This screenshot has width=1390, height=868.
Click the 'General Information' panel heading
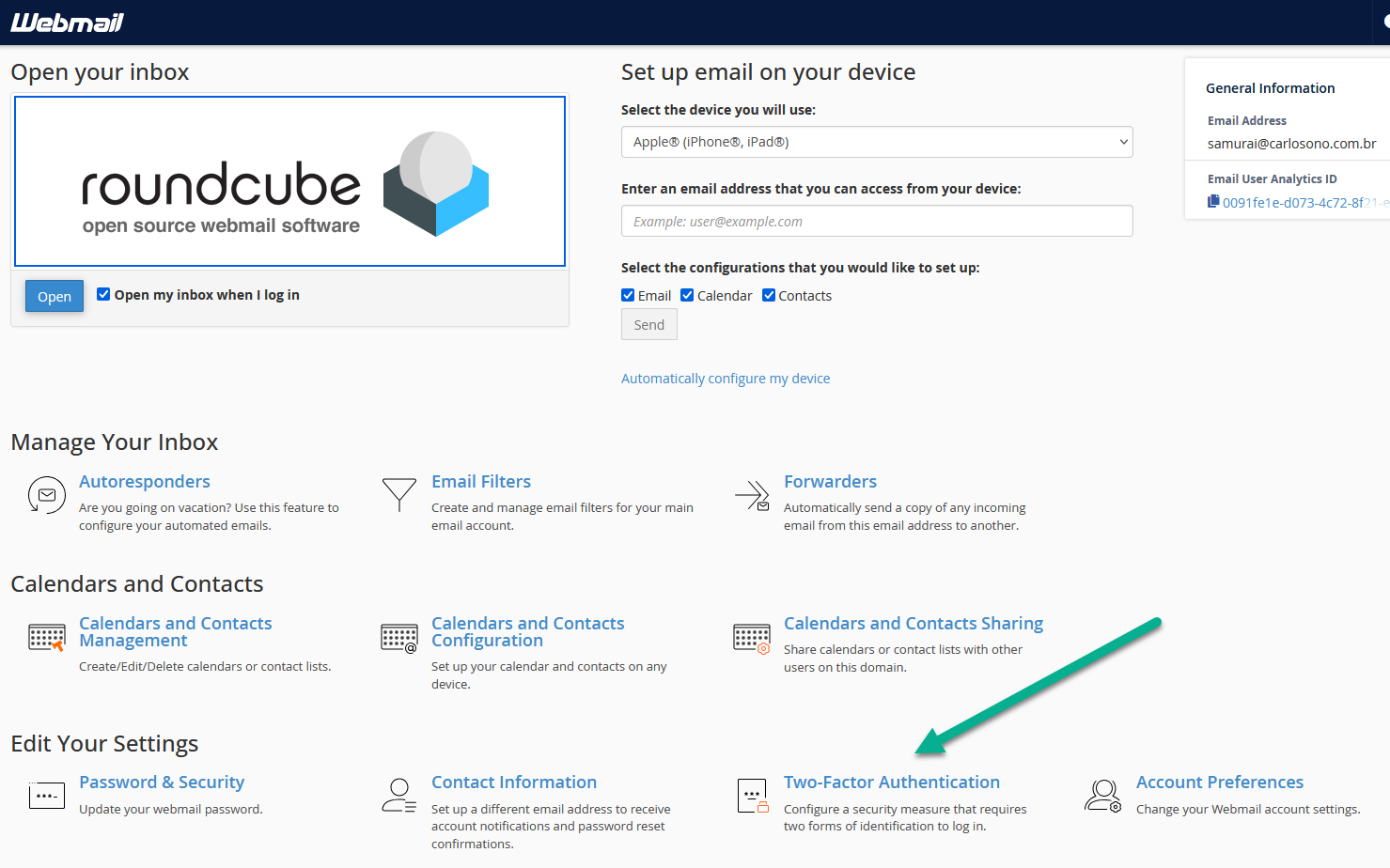click(1271, 88)
